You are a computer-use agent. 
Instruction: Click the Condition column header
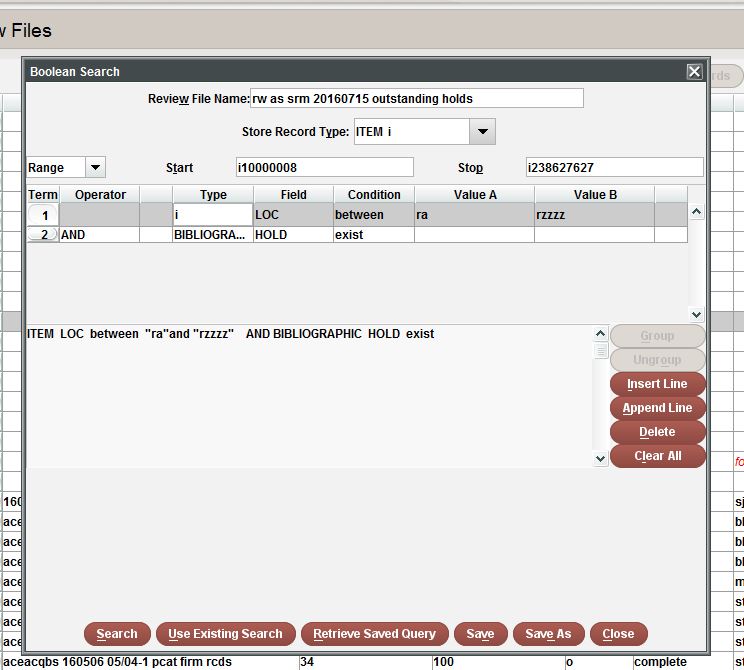click(374, 195)
